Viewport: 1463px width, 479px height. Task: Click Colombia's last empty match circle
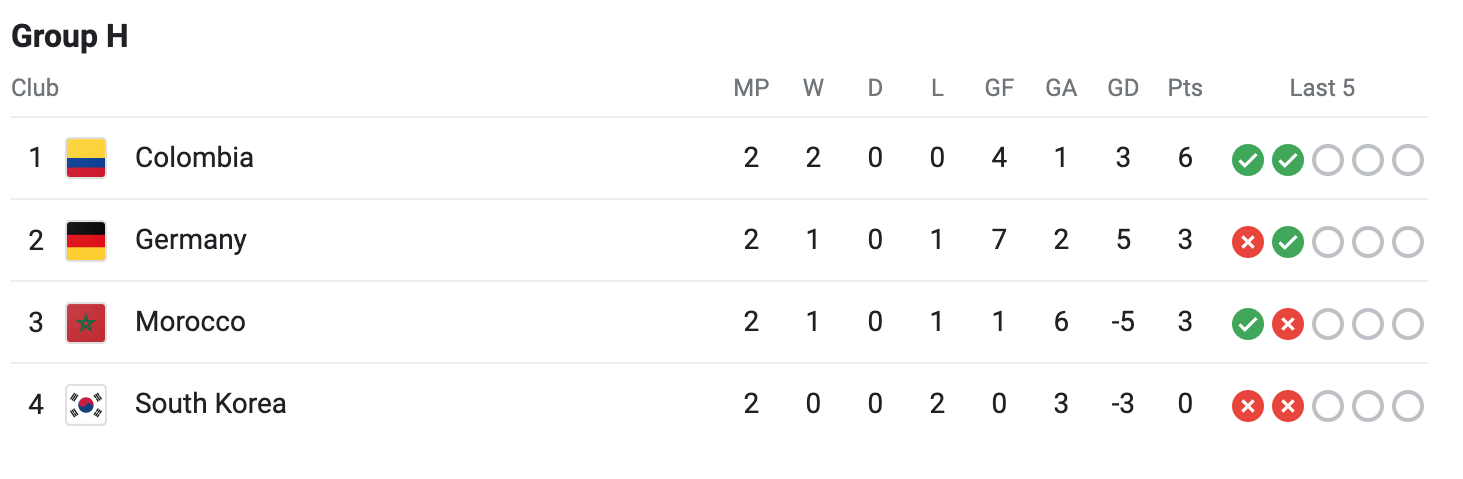[x=1407, y=159]
